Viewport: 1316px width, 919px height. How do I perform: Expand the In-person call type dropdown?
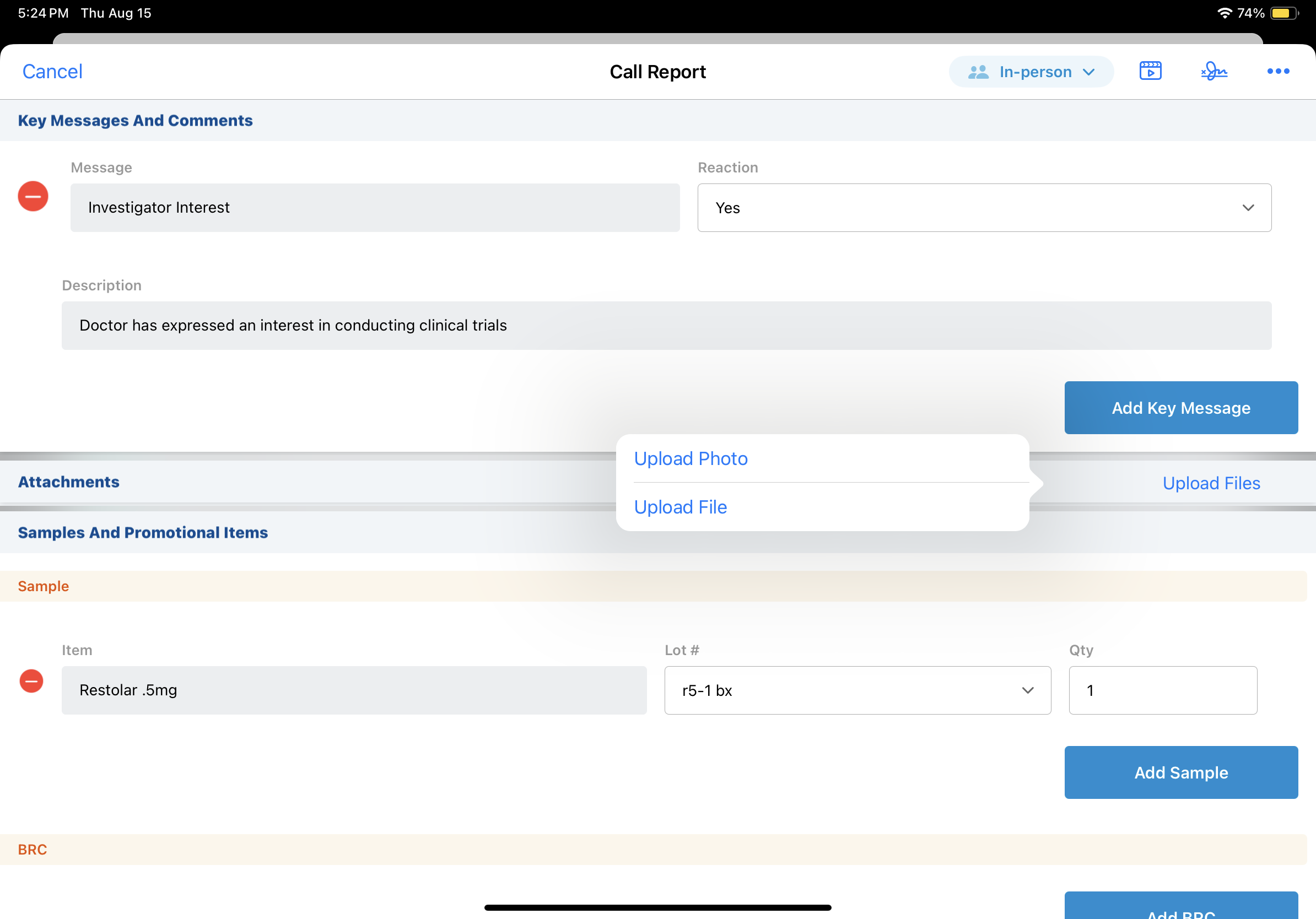1031,72
